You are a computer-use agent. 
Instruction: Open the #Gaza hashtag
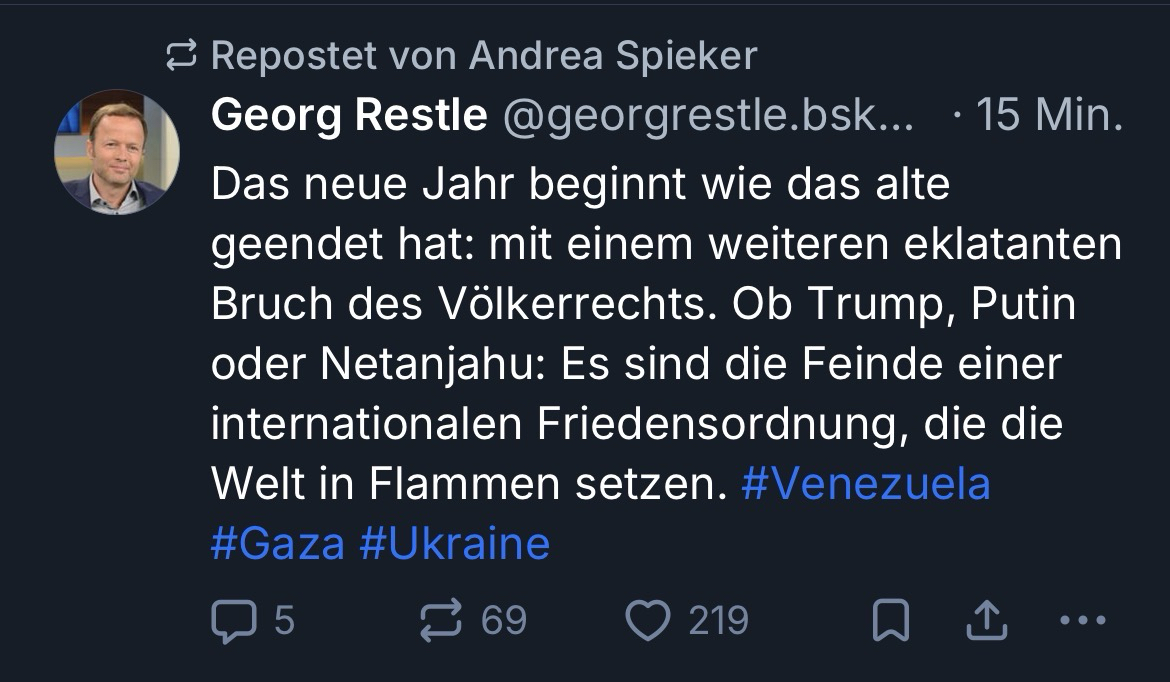coord(277,544)
